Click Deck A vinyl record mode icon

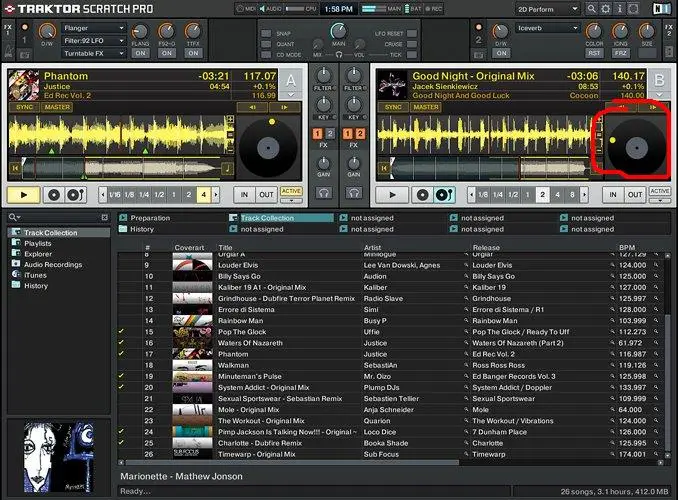[53, 195]
